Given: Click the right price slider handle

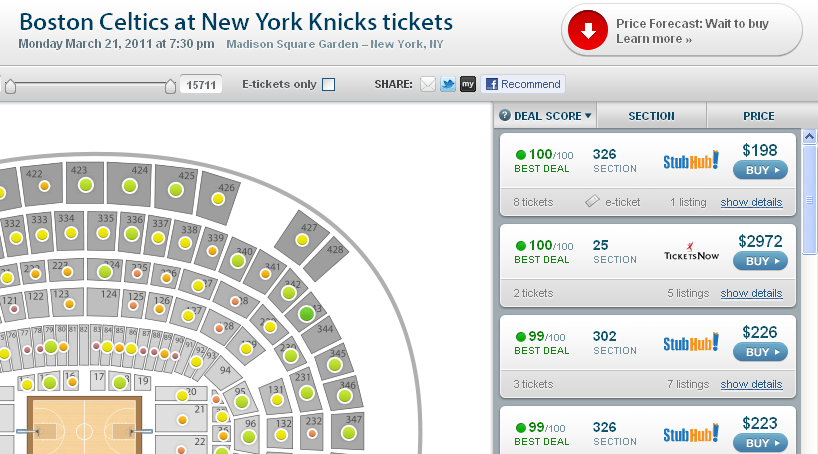Looking at the screenshot, I should click(x=170, y=86).
